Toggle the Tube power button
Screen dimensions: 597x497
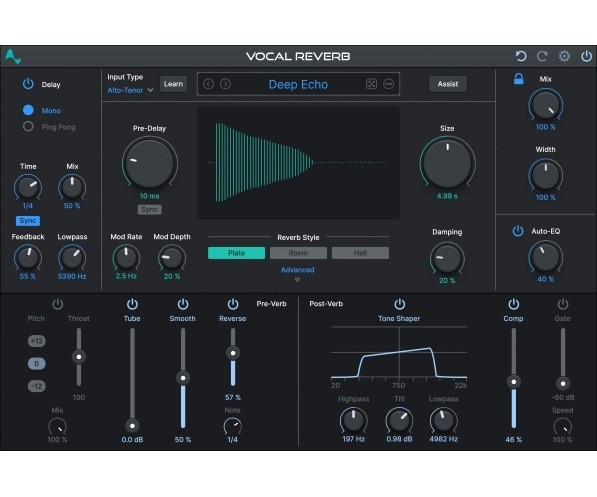(x=132, y=304)
